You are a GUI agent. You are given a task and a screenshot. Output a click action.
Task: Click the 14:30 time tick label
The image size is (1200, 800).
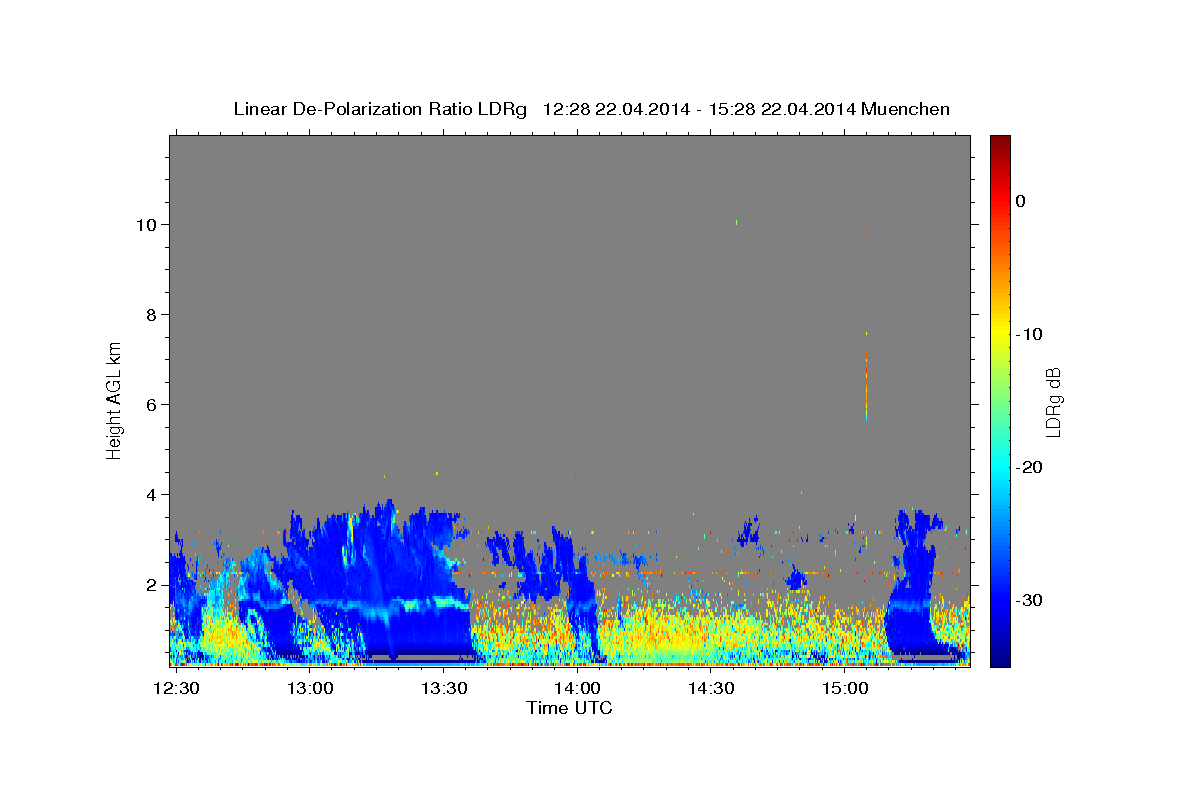point(711,689)
